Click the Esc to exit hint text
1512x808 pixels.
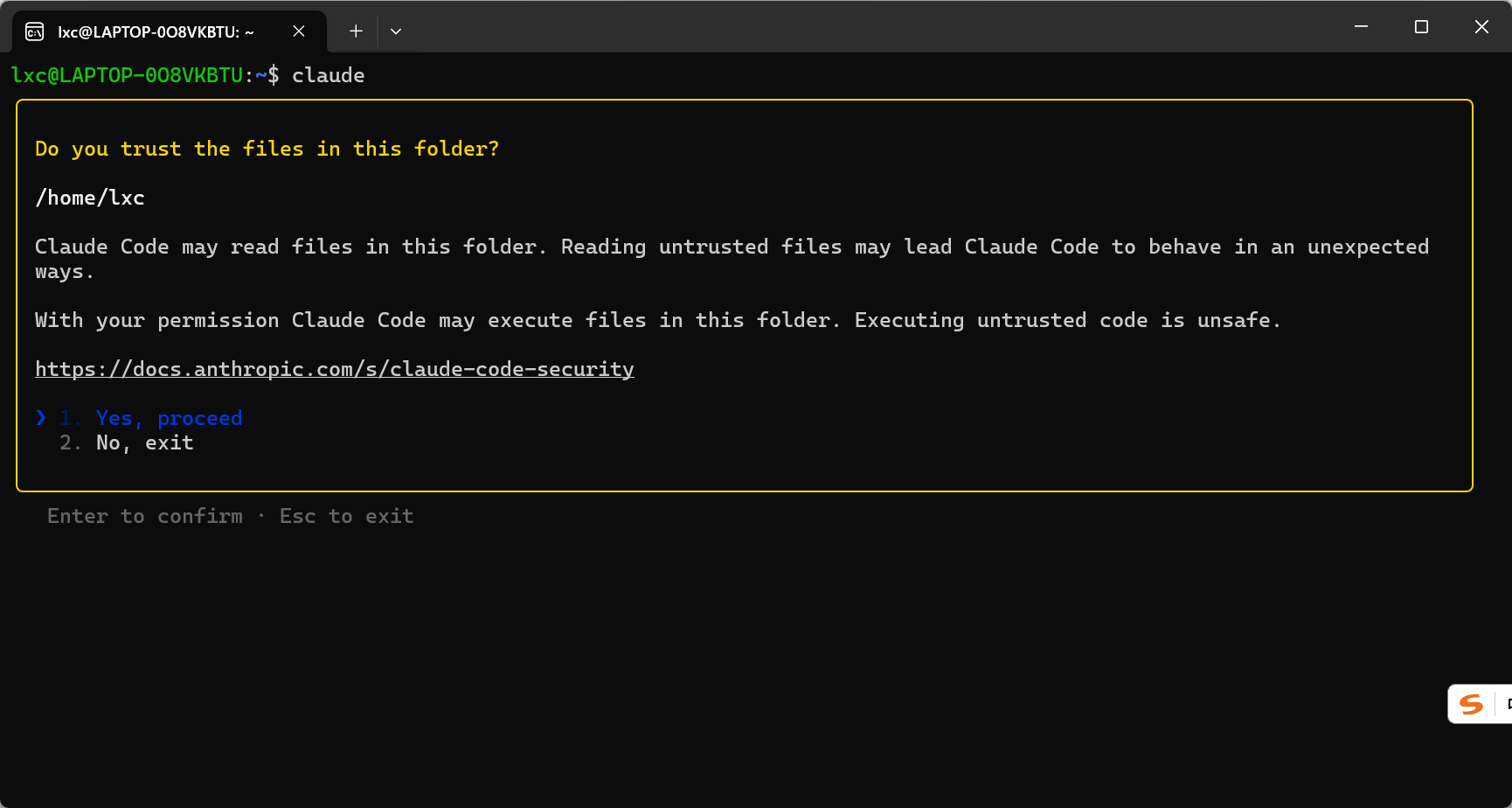click(346, 516)
